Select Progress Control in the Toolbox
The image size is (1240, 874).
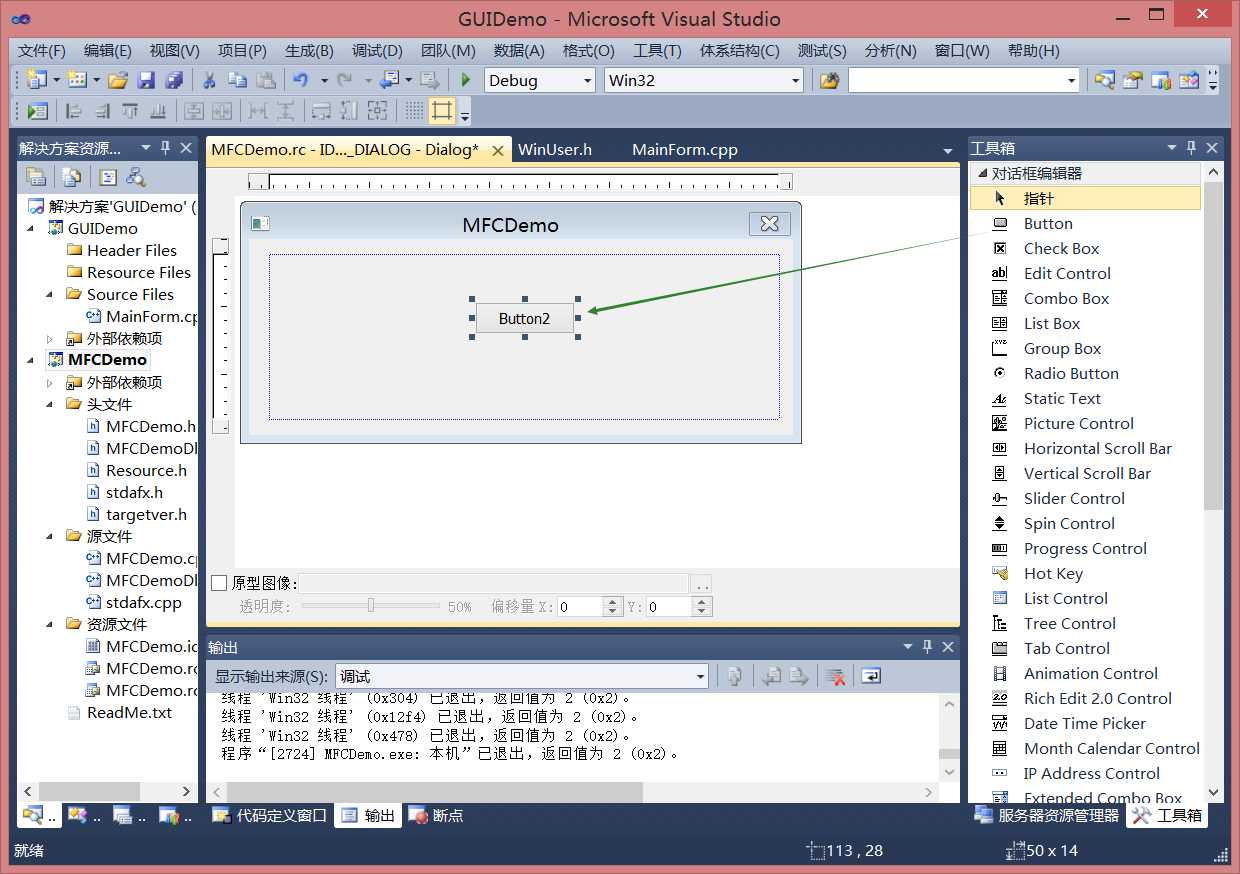click(x=1085, y=548)
